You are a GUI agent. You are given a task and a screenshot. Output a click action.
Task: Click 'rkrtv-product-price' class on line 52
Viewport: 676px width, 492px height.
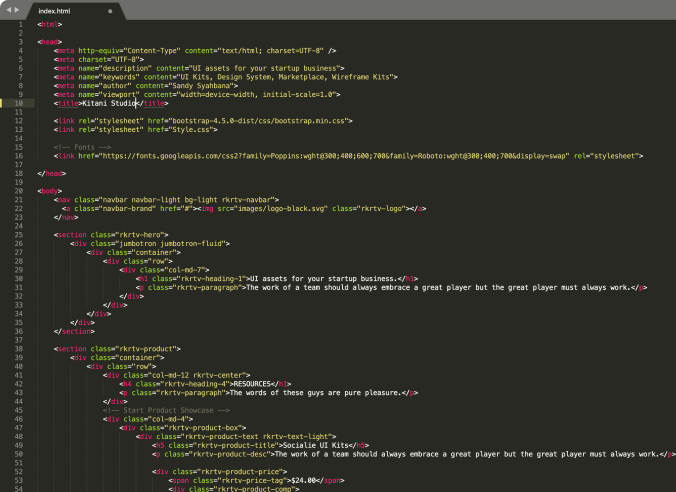[x=240, y=472]
